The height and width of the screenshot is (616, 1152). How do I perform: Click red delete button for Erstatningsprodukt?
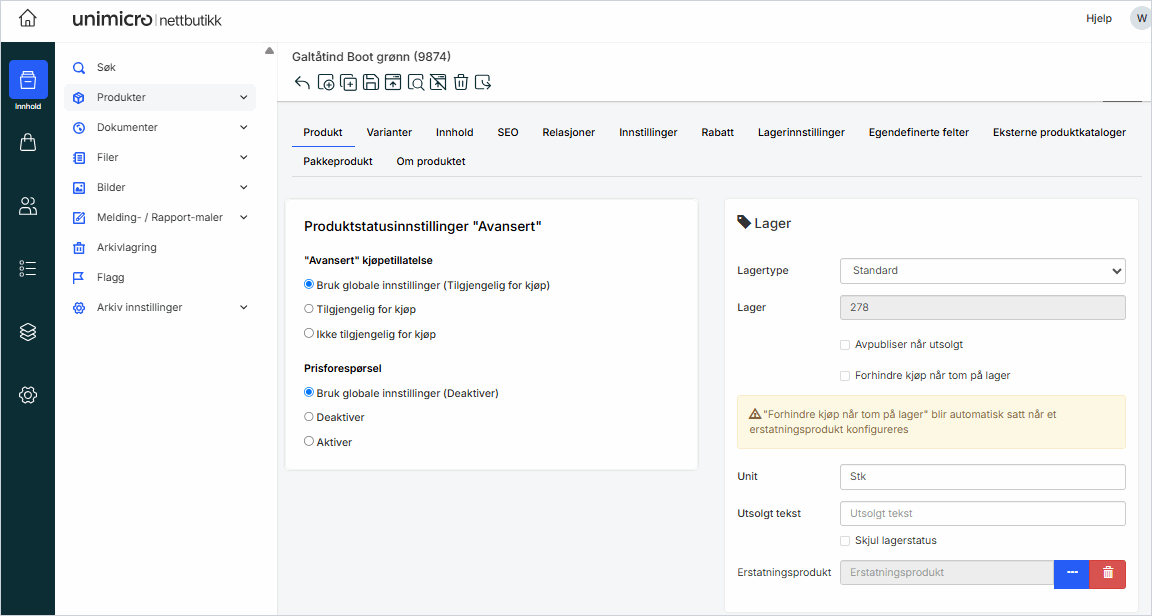(x=1108, y=573)
